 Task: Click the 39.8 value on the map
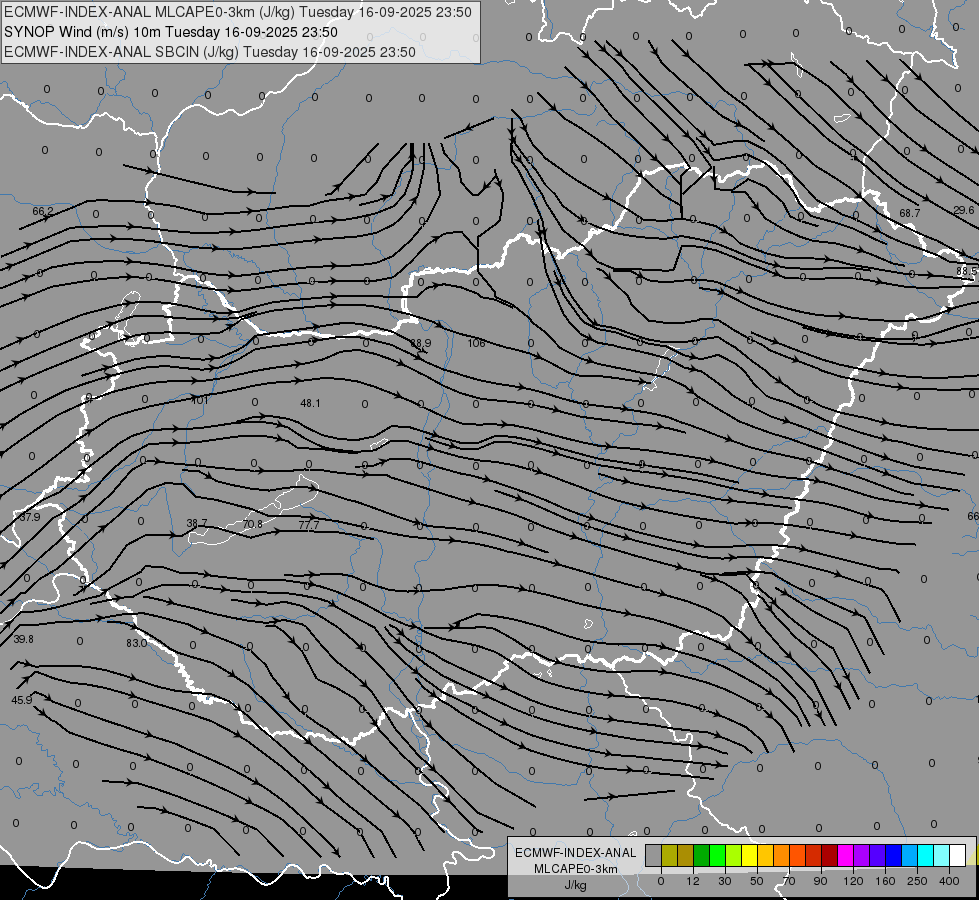click(x=24, y=640)
